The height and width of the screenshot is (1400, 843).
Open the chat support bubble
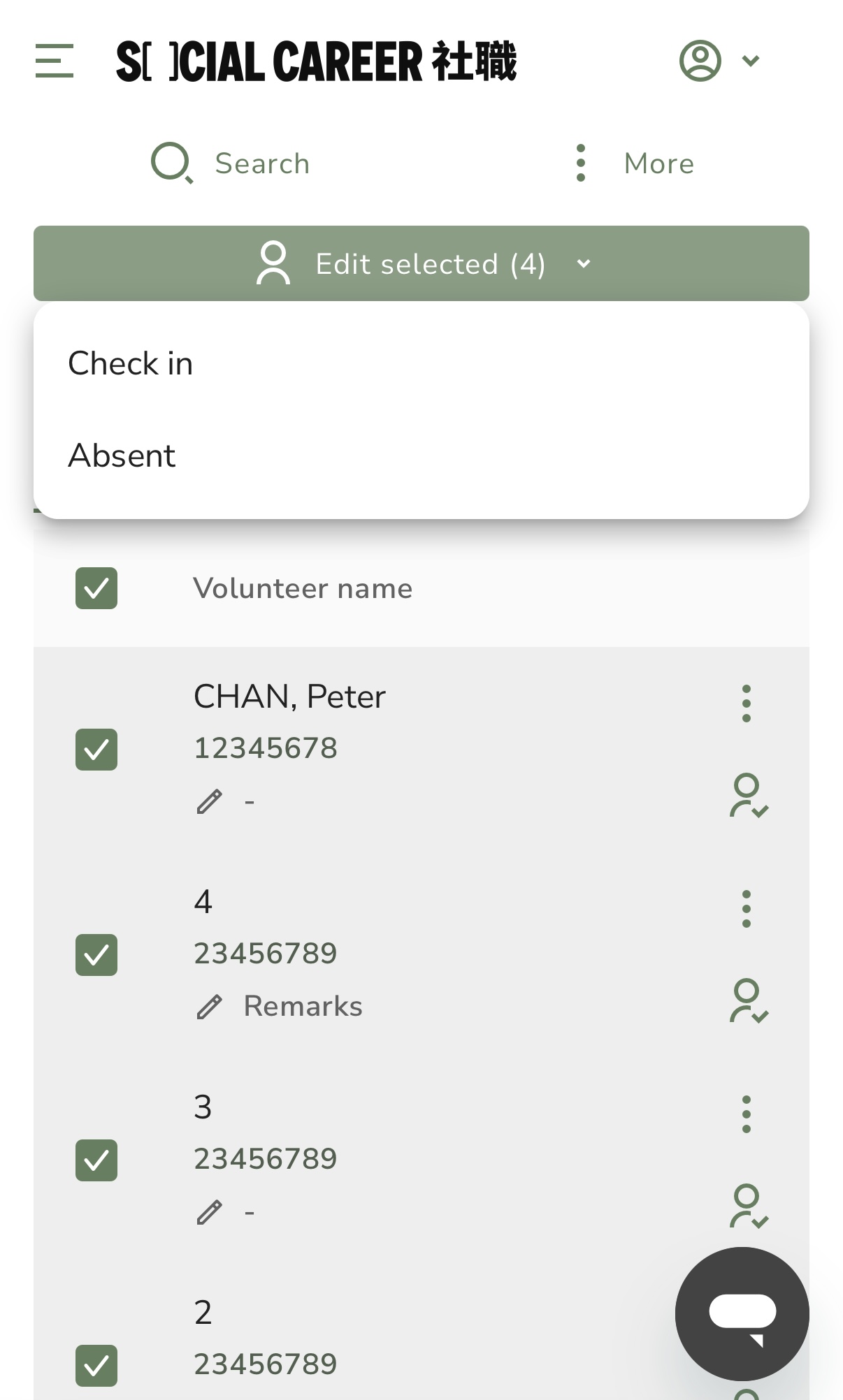(742, 1313)
